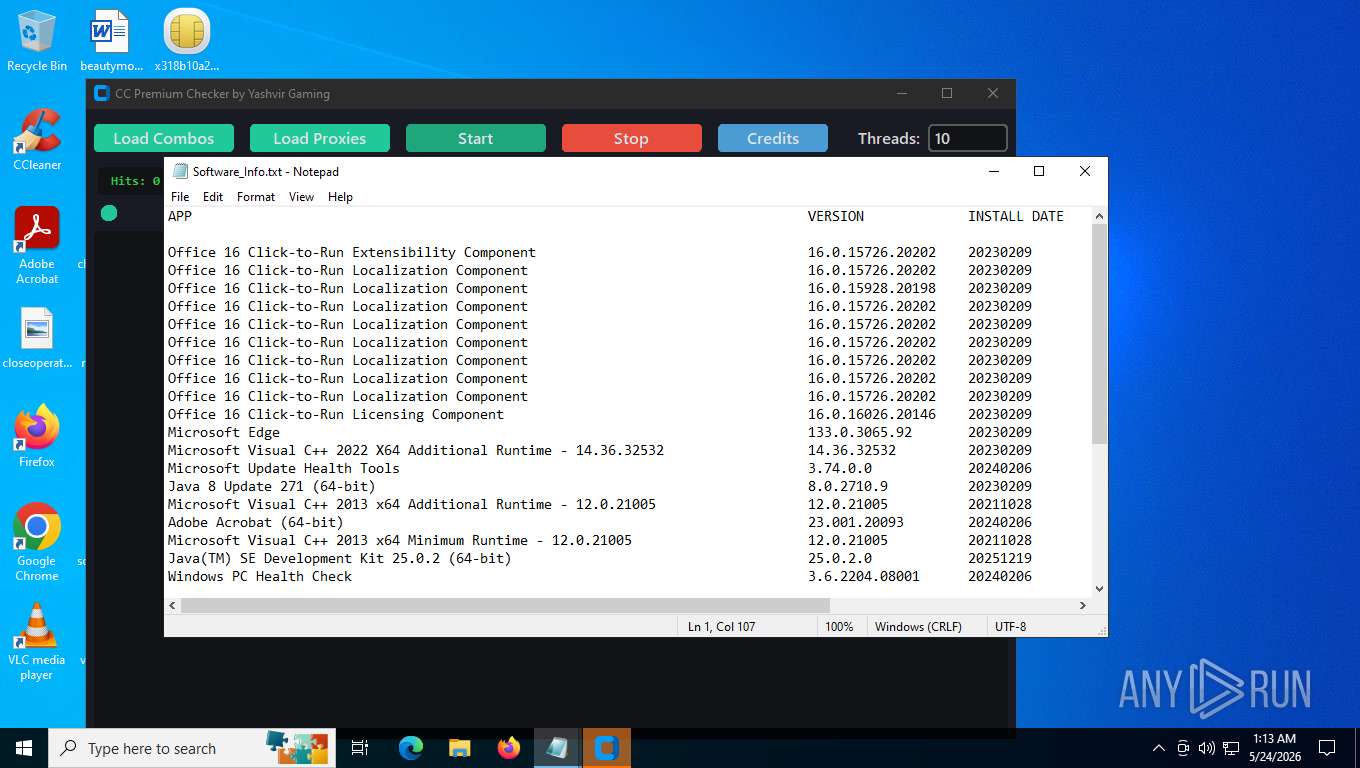Click the green status dot in checker window

click(109, 213)
